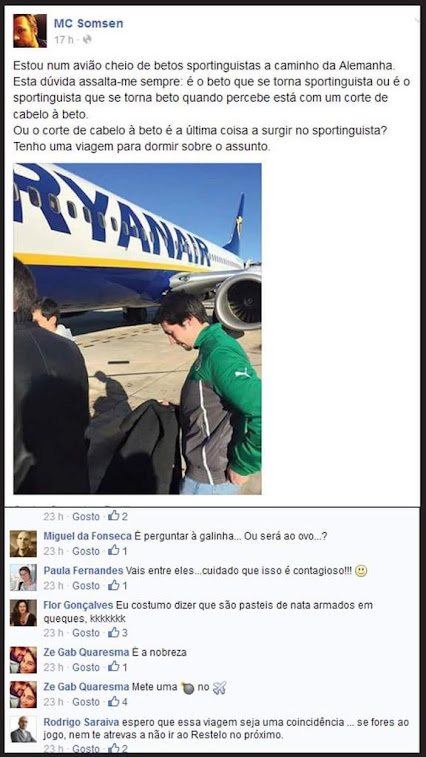Like Miguel da Fonseca's comment via Gosto
The width and height of the screenshot is (426, 757).
[x=86, y=551]
